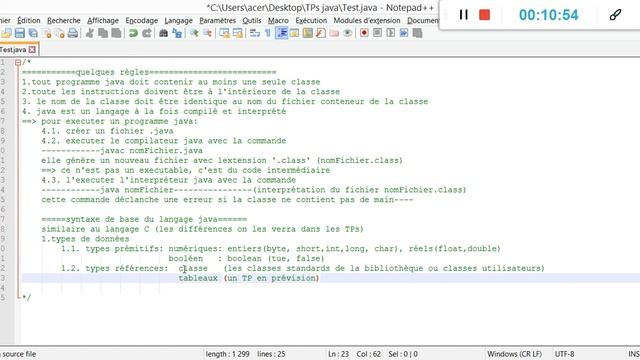Open the Encodage menu
The image size is (640, 360).
(x=142, y=20)
